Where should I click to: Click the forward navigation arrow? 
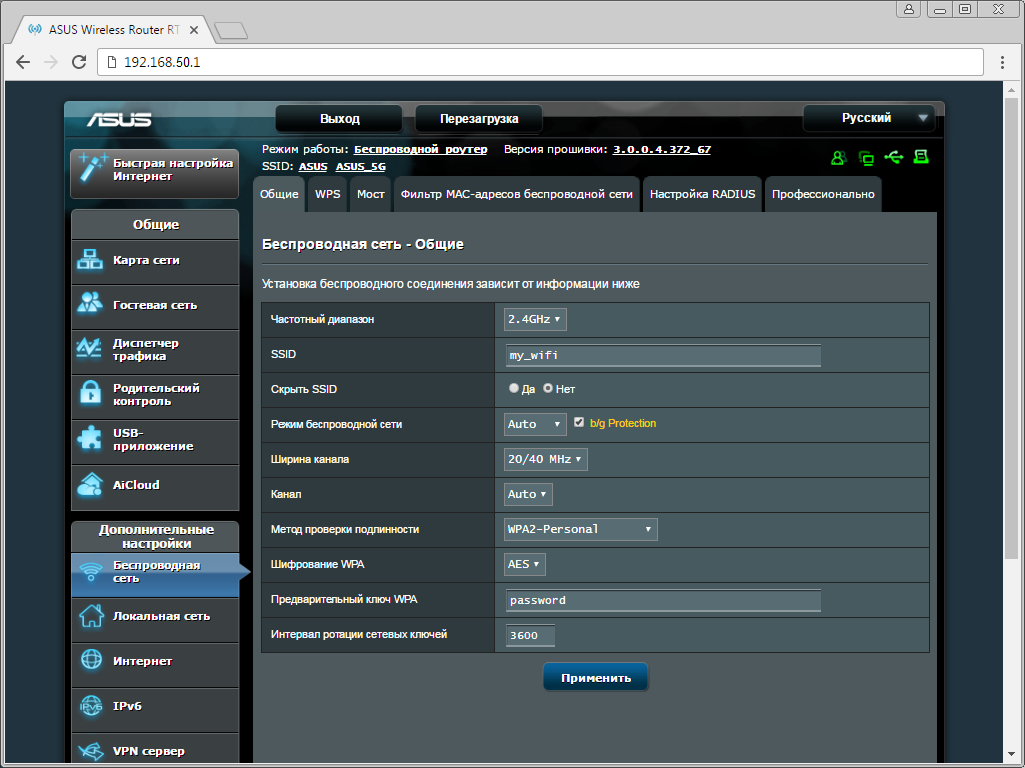coord(51,62)
